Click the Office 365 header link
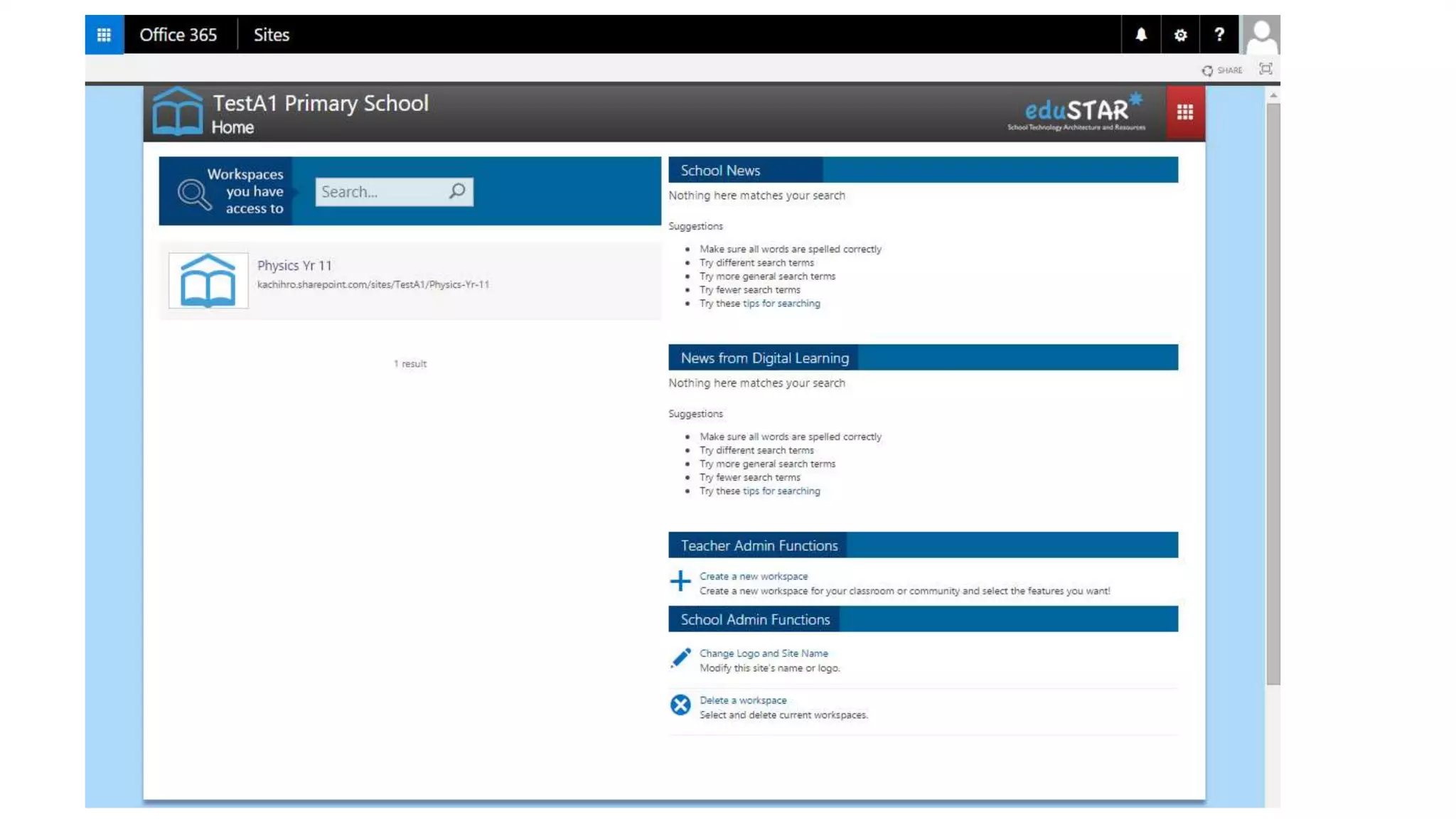 (178, 35)
